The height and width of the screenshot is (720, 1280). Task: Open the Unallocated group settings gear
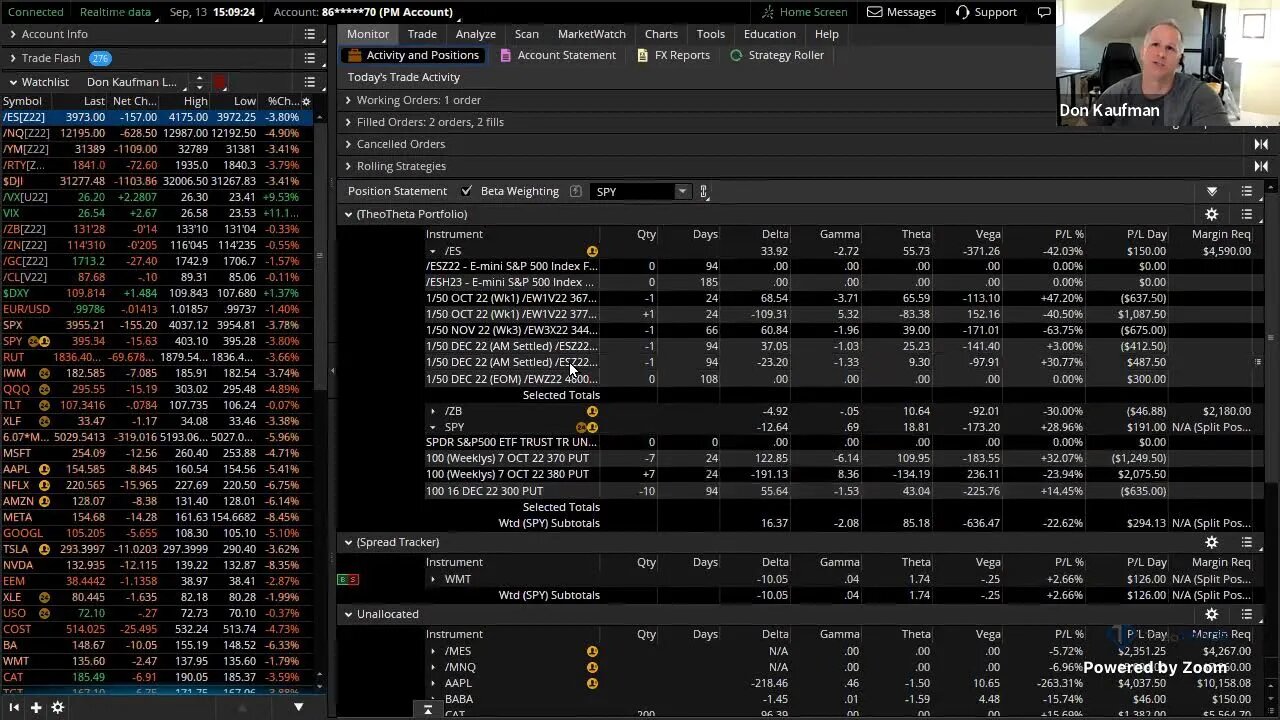(x=1211, y=614)
